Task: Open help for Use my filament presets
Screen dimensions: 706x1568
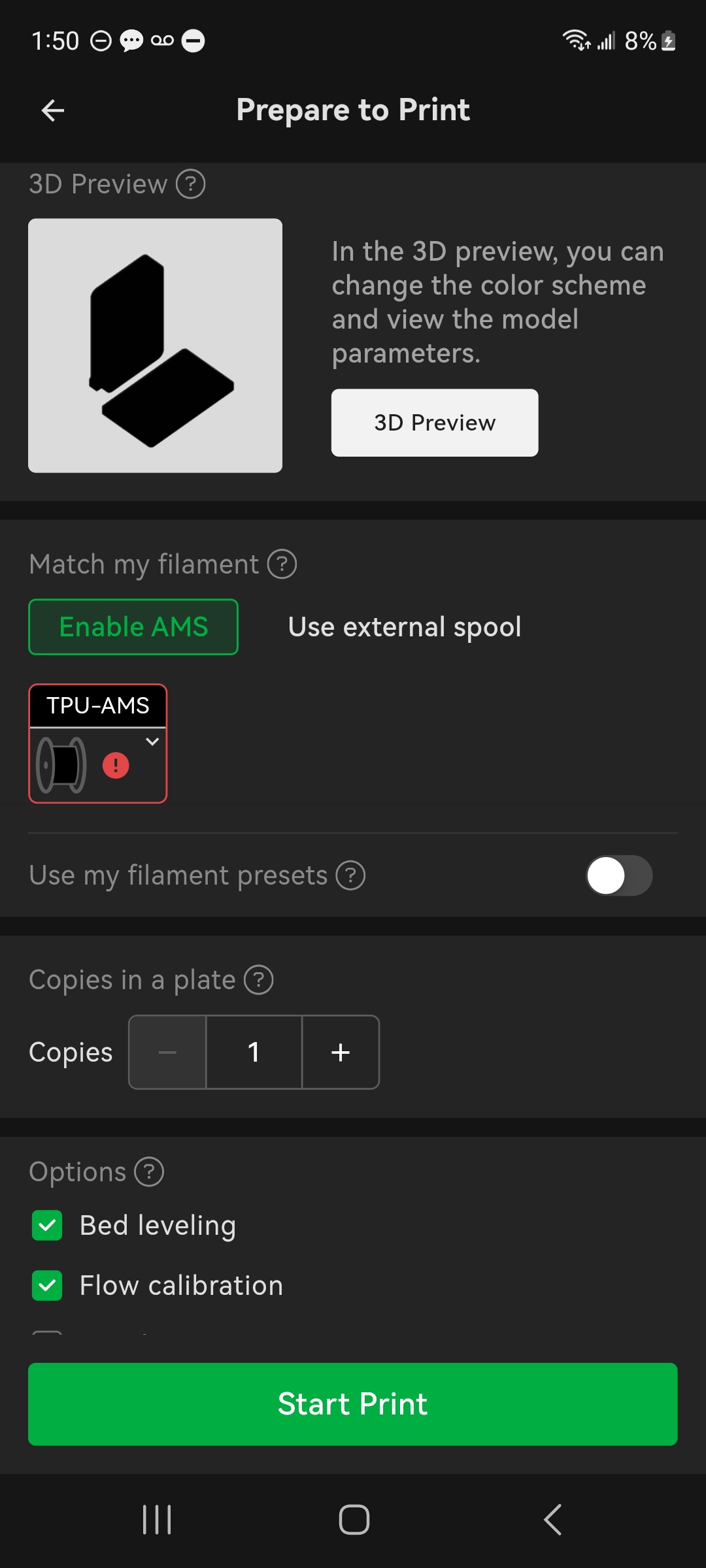Action: point(350,875)
